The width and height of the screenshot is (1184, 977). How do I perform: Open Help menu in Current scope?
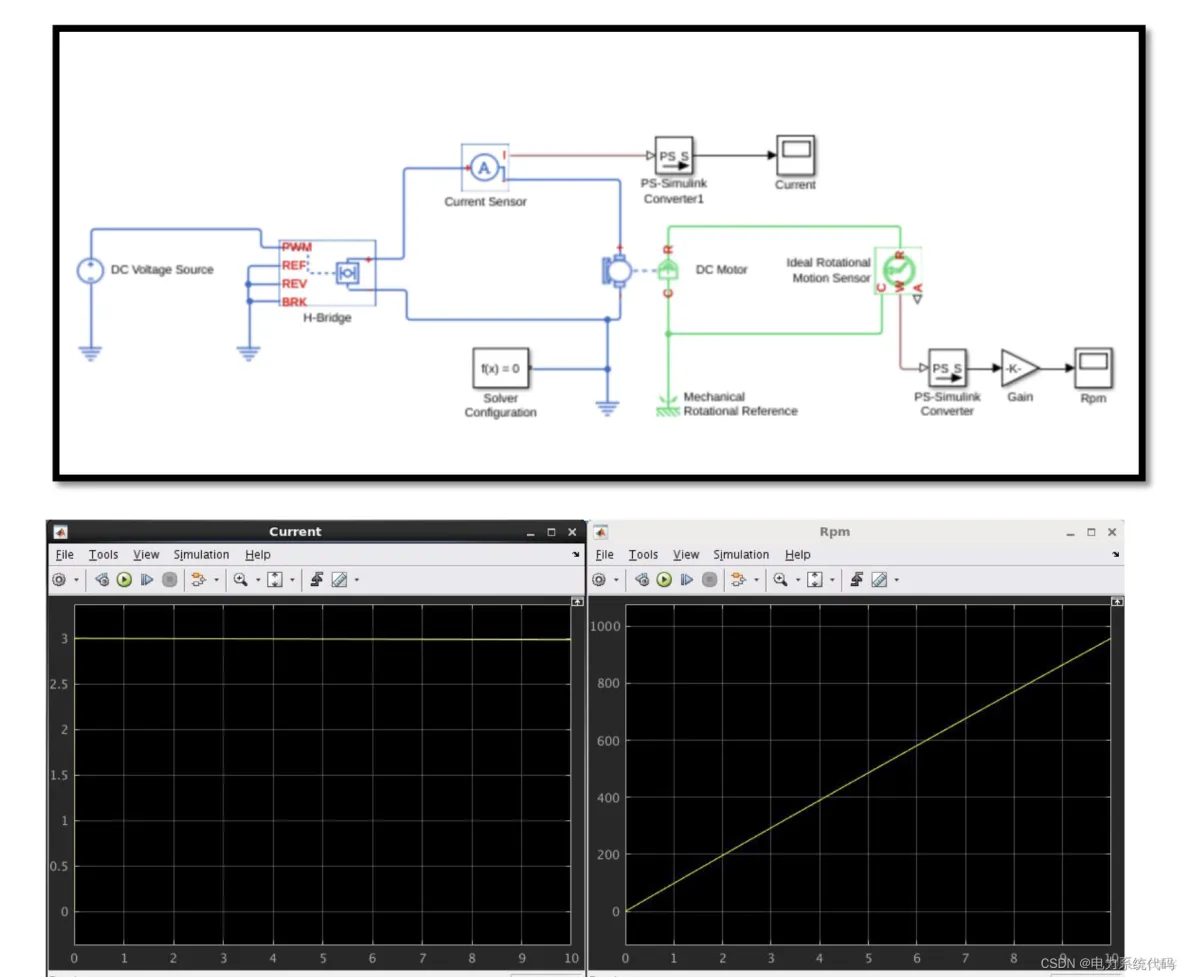(x=257, y=555)
